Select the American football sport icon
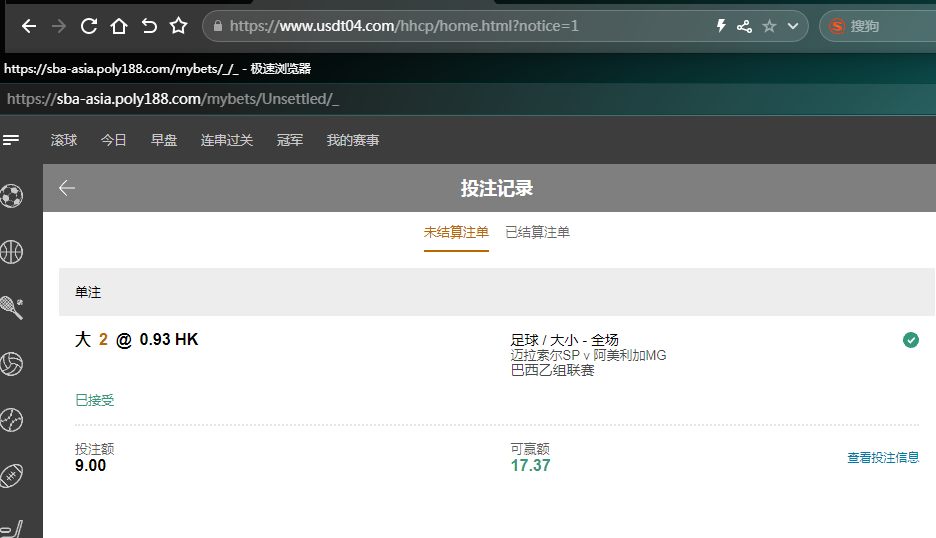 (x=12, y=475)
